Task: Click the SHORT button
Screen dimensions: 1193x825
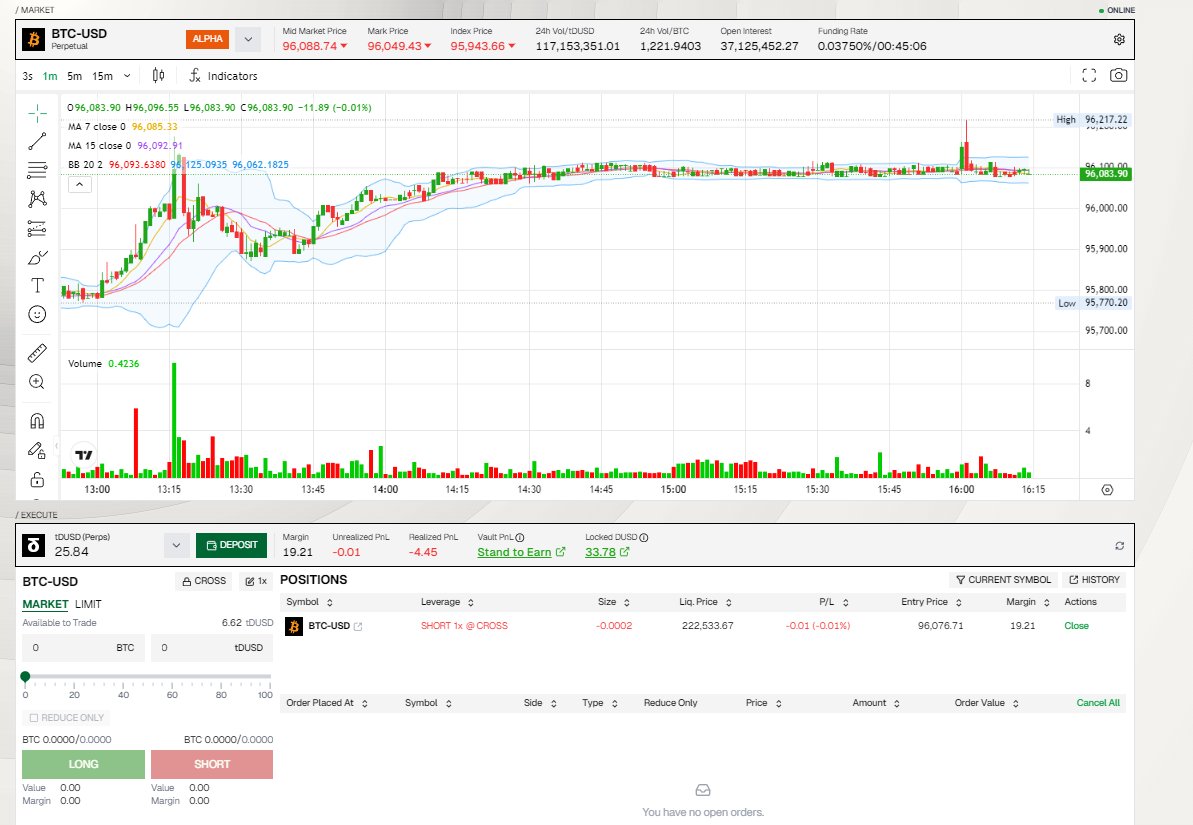Action: tap(212, 764)
